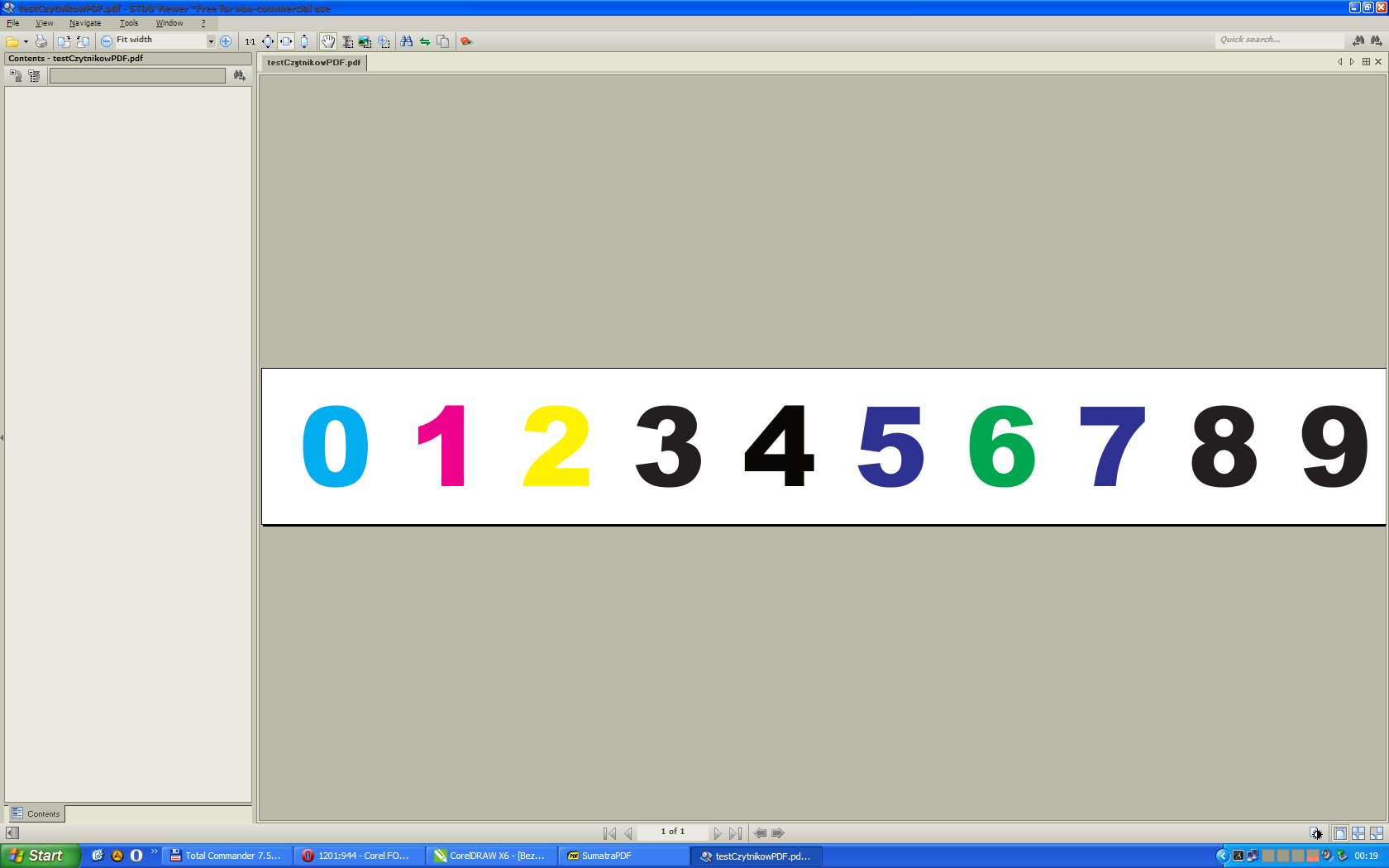
Task: Select the Hand pan tool
Action: point(328,41)
